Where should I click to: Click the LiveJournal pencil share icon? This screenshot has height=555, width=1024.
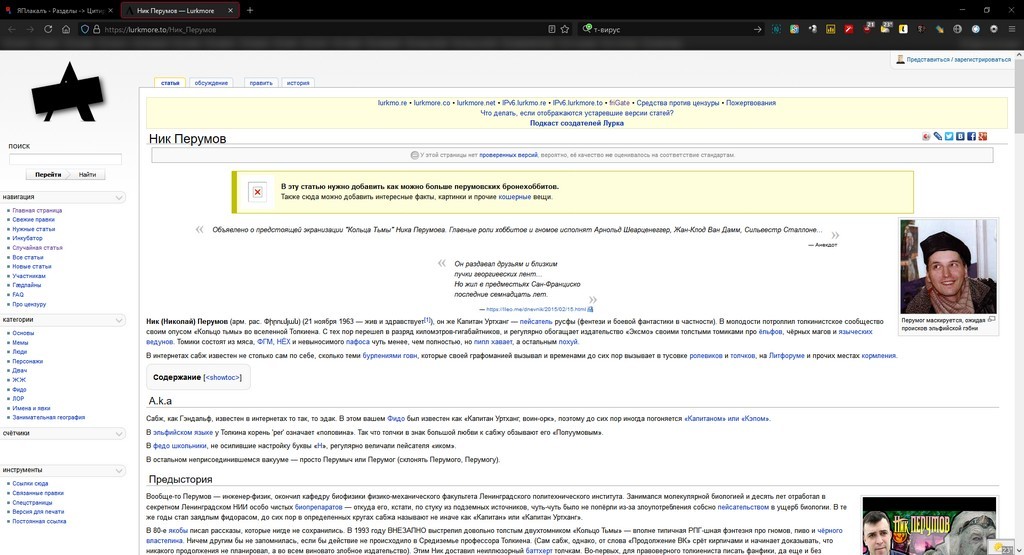938,136
